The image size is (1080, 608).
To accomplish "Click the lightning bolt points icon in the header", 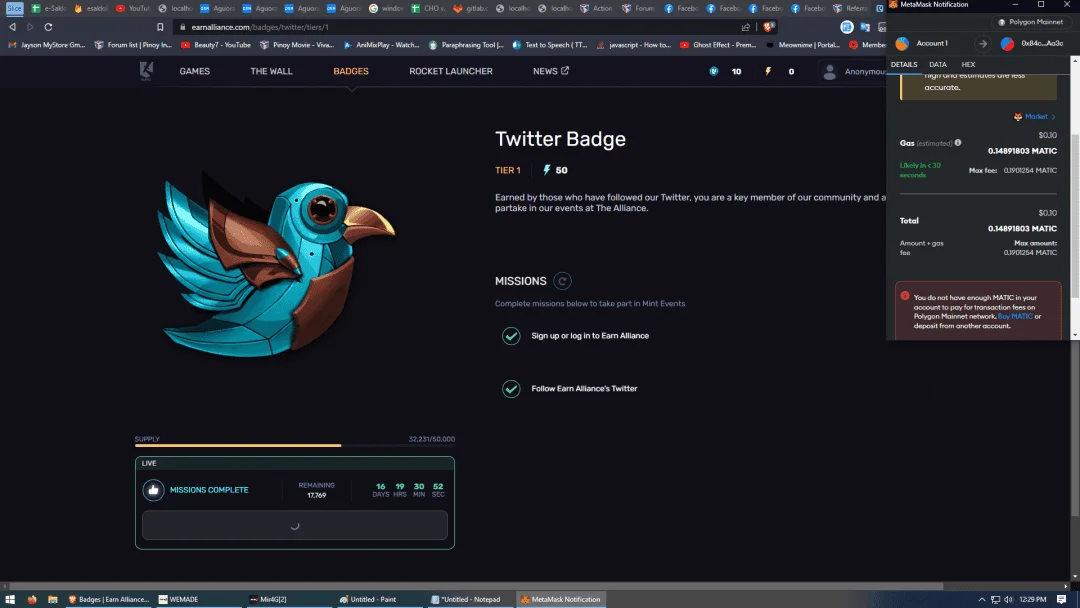I will [x=768, y=71].
